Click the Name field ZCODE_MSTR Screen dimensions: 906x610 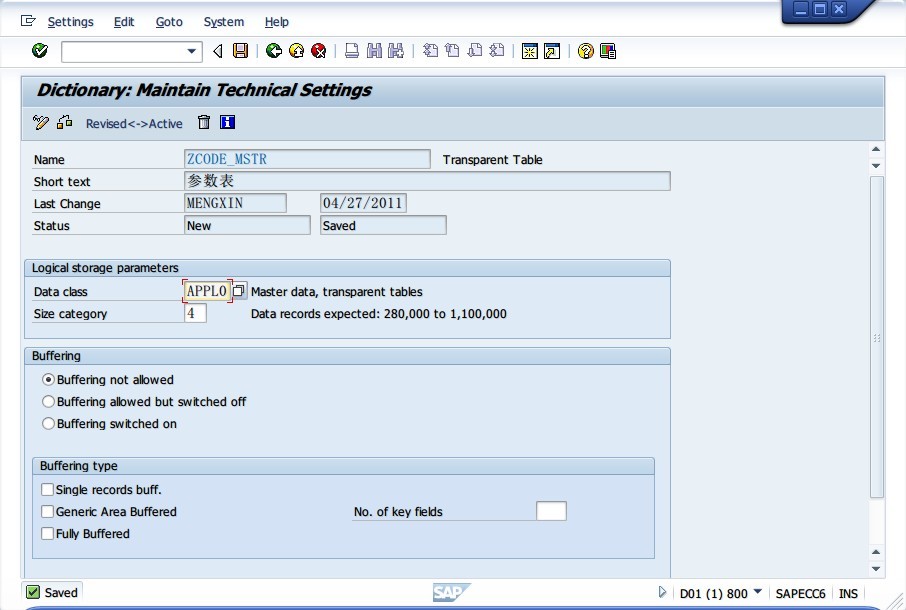[x=307, y=159]
